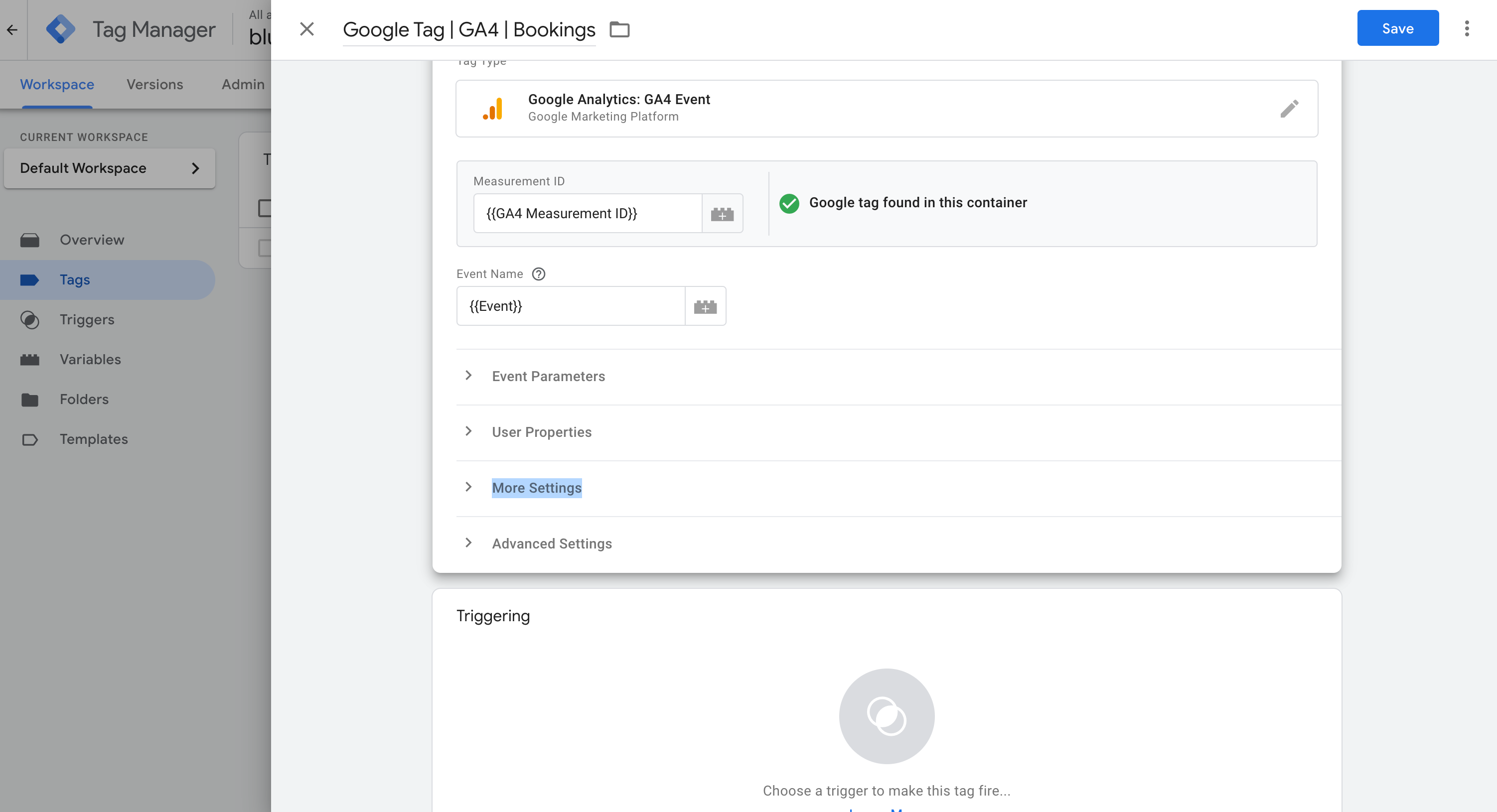The image size is (1497, 812).
Task: Switch to the Admin tab
Action: [243, 85]
